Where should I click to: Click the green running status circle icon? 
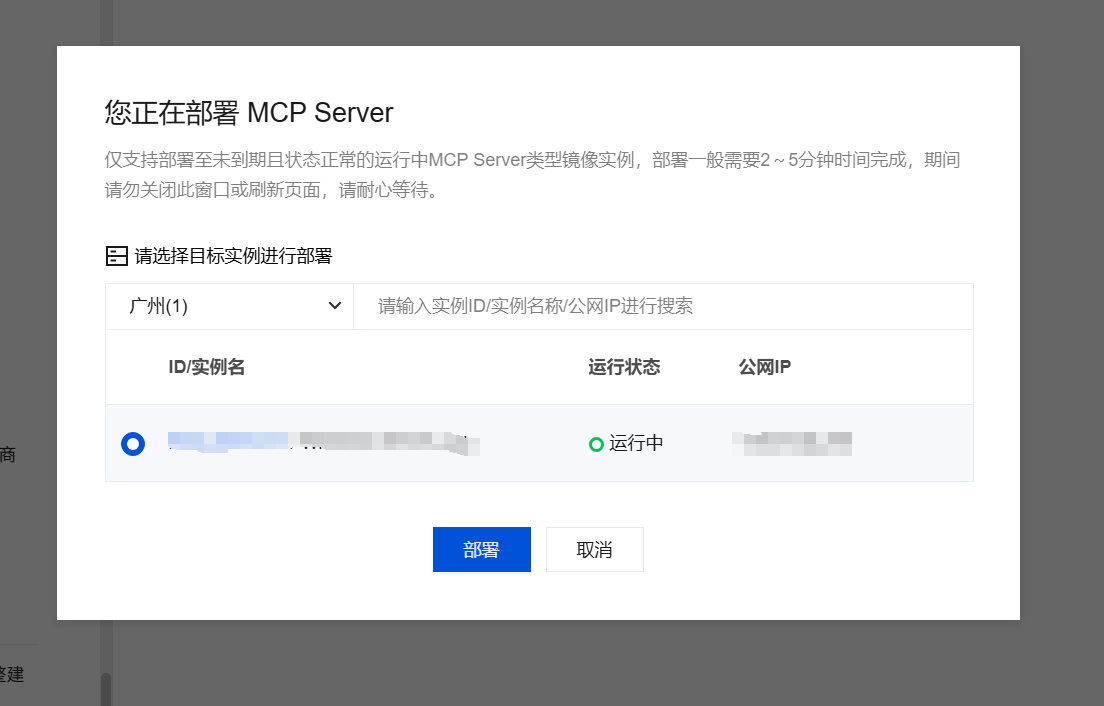[x=596, y=443]
